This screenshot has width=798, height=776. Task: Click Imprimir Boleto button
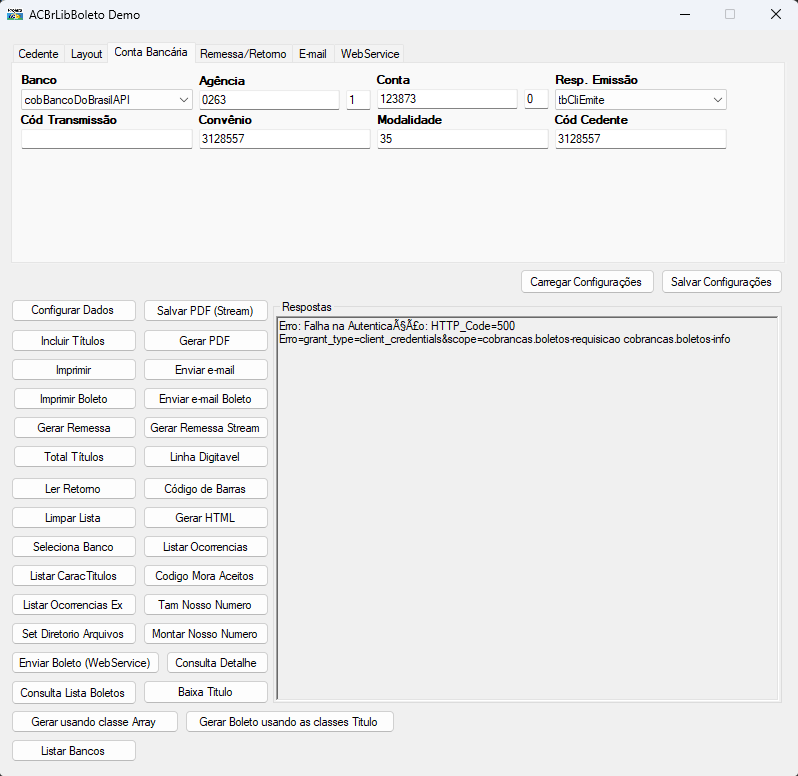[x=75, y=398]
